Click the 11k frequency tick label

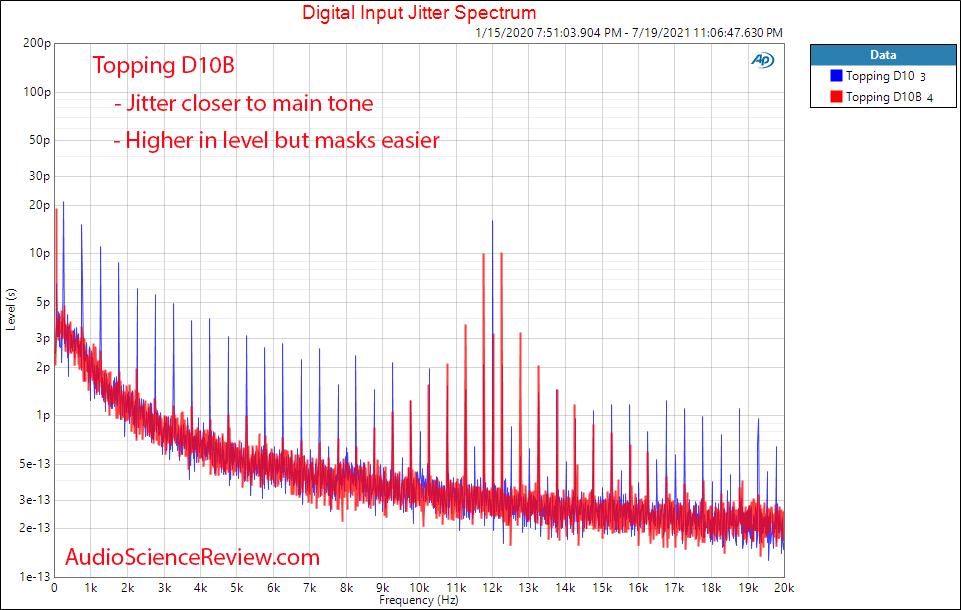pyautogui.click(x=456, y=587)
